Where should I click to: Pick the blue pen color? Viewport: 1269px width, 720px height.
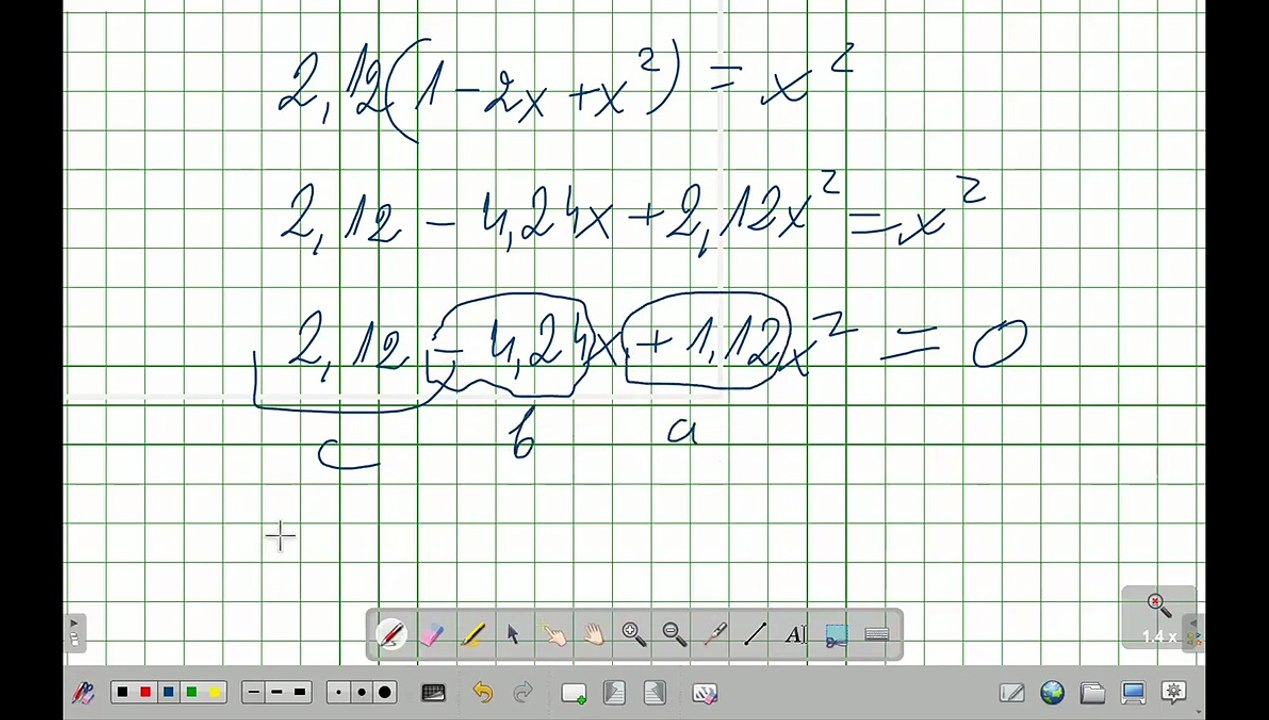[168, 692]
